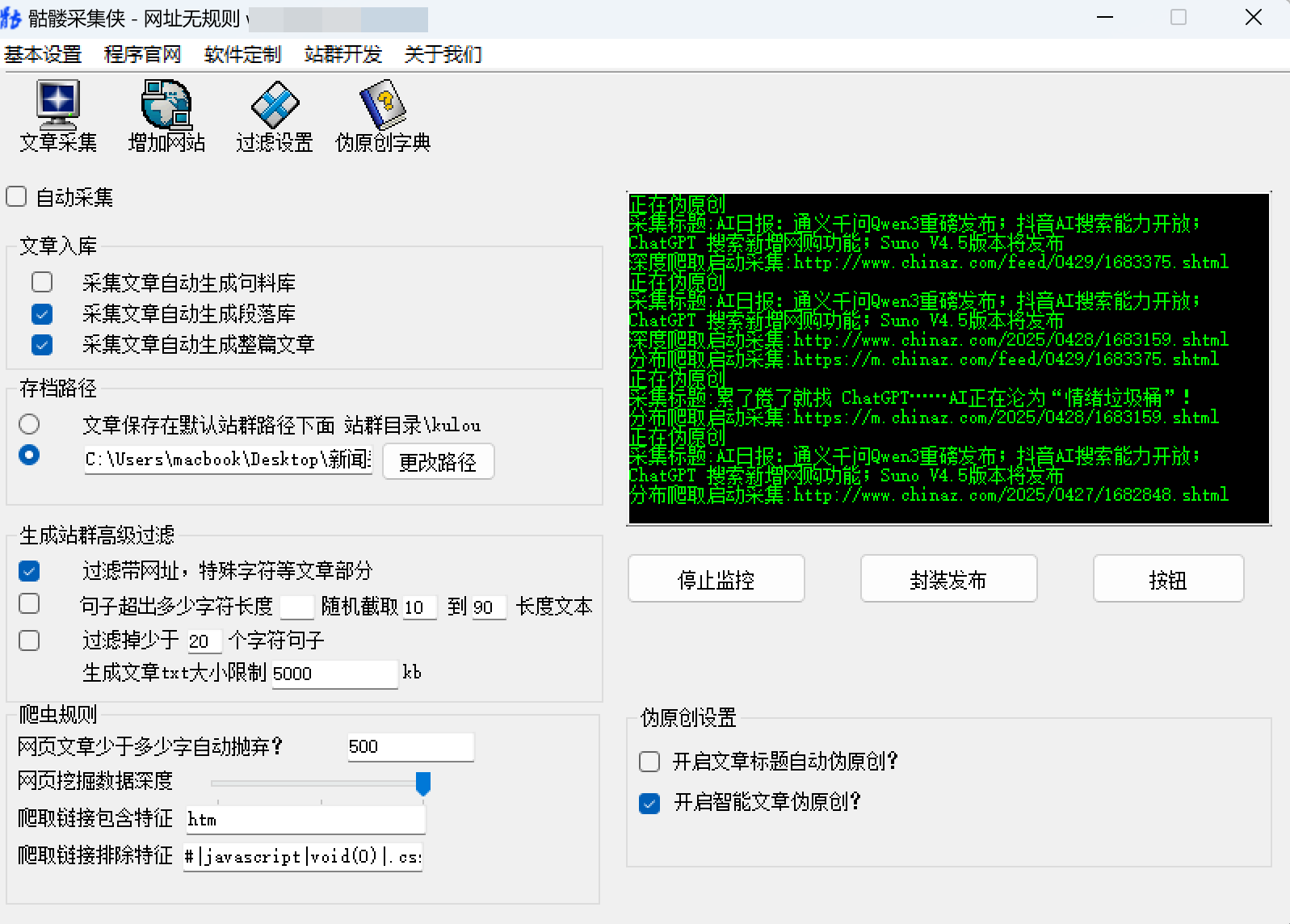The width and height of the screenshot is (1290, 924).
Task: Open the 伪原创字典 book icon
Action: pos(383,116)
